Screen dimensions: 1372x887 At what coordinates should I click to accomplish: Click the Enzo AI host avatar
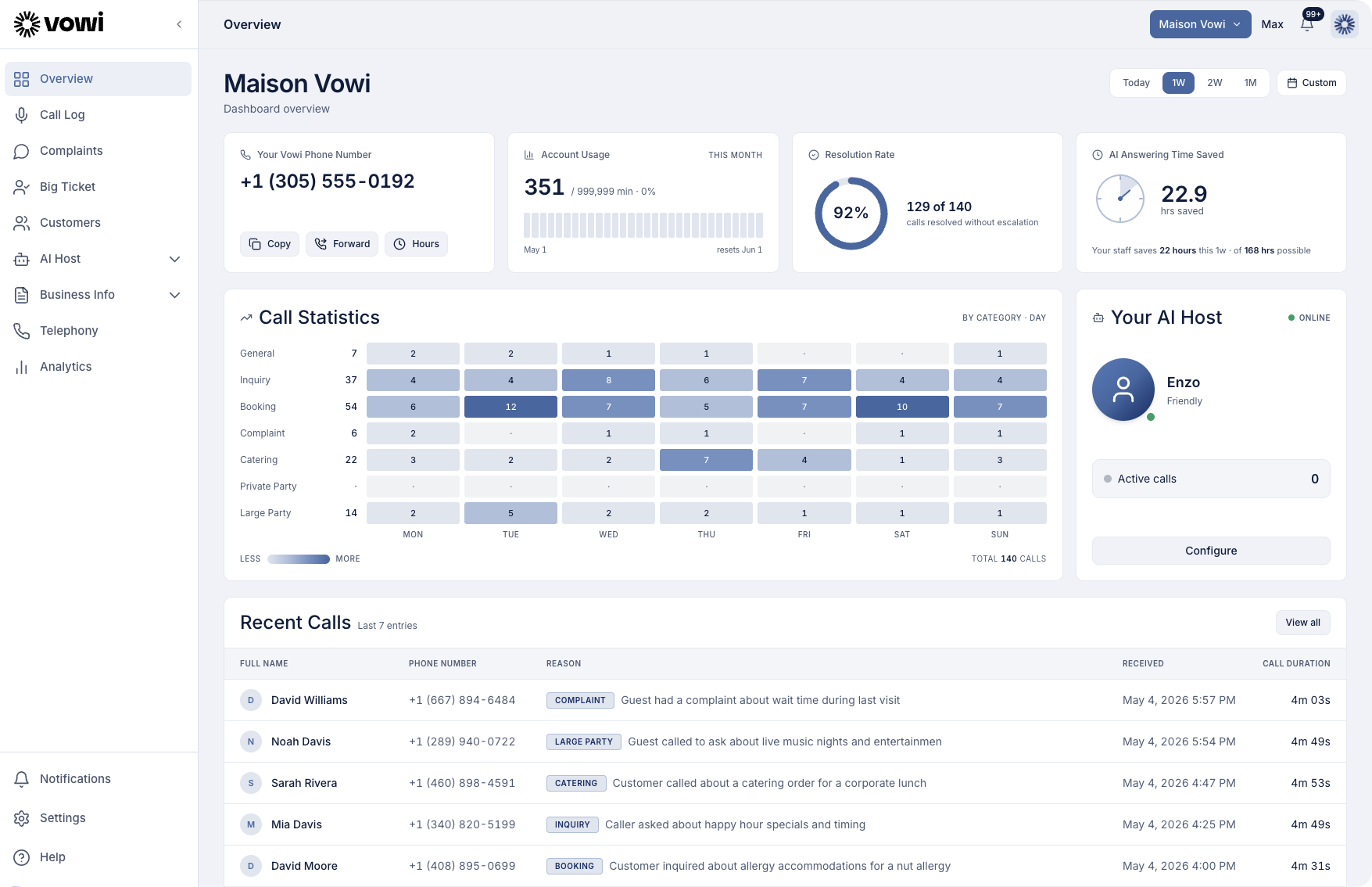[1123, 390]
